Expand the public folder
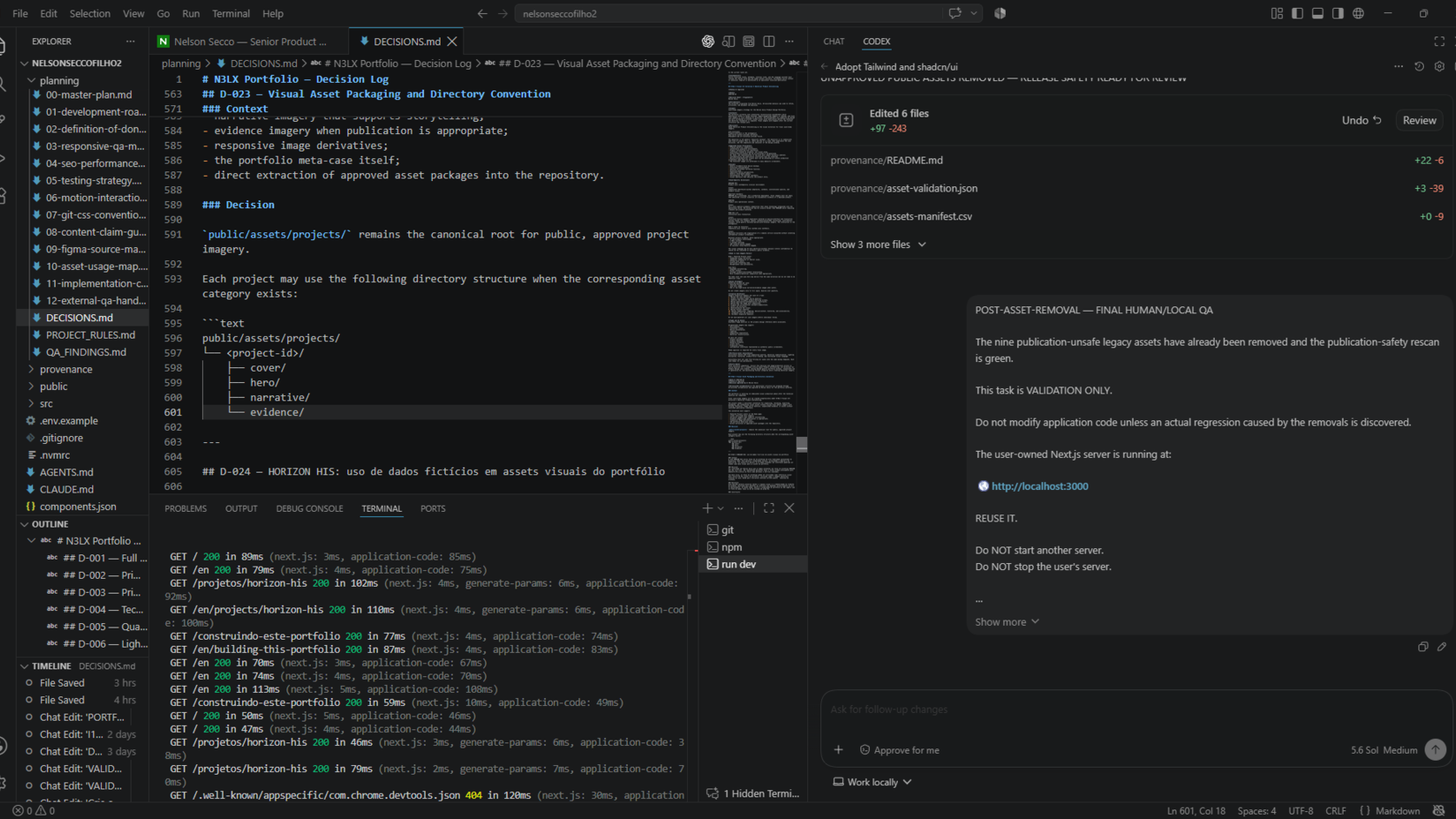 (53, 386)
